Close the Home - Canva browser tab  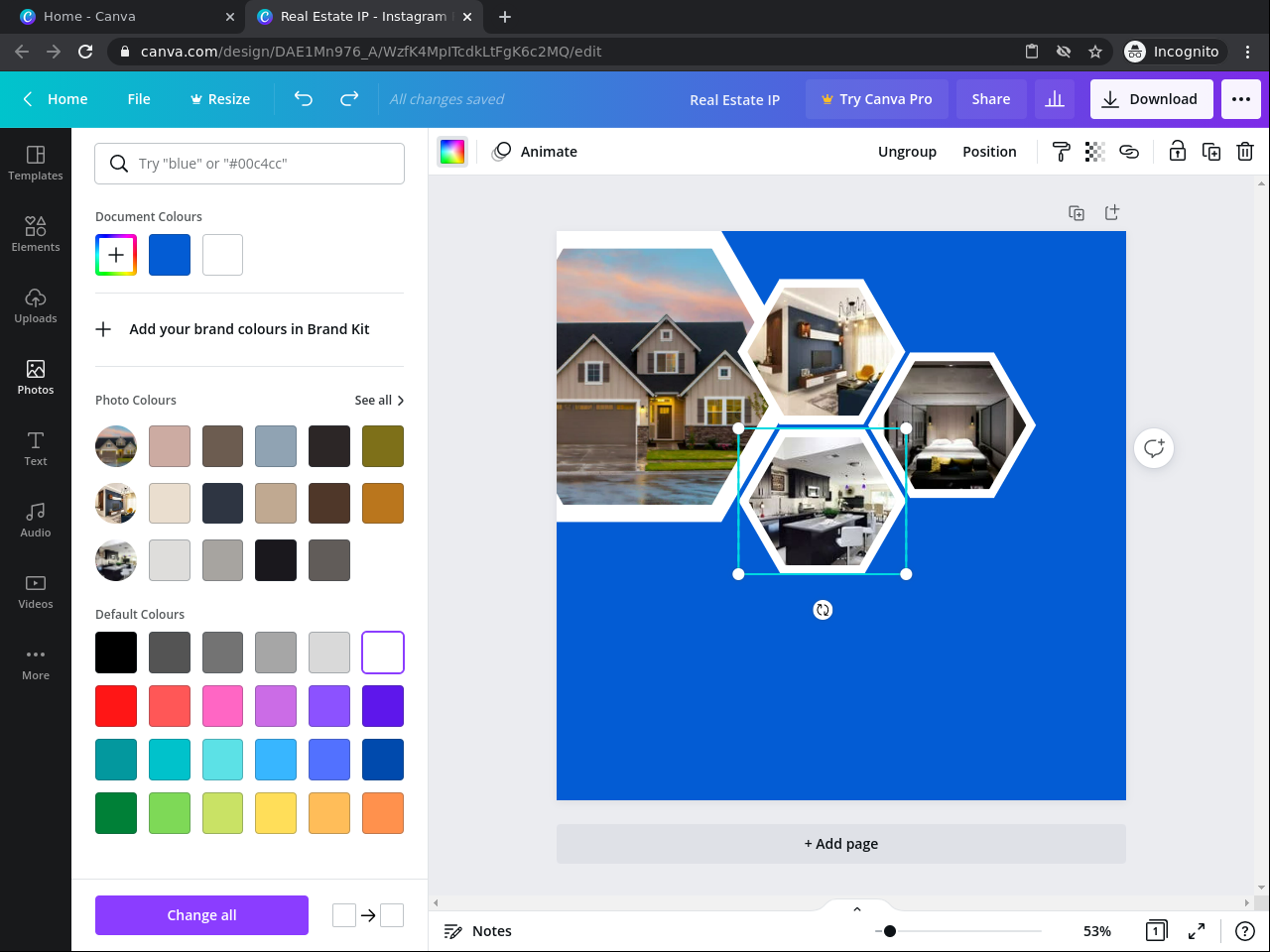point(230,17)
